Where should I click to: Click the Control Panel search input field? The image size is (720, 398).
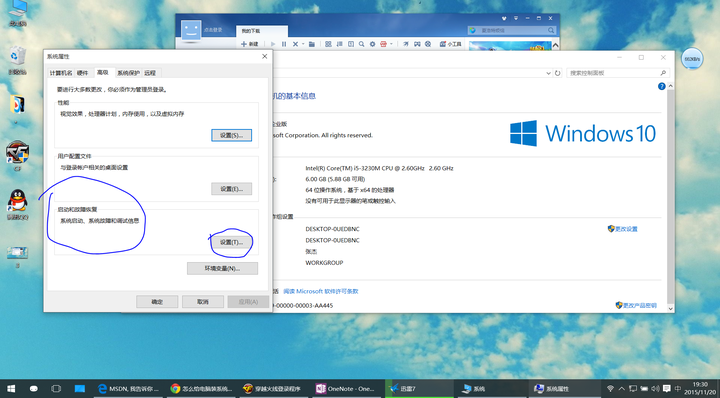(x=618, y=73)
